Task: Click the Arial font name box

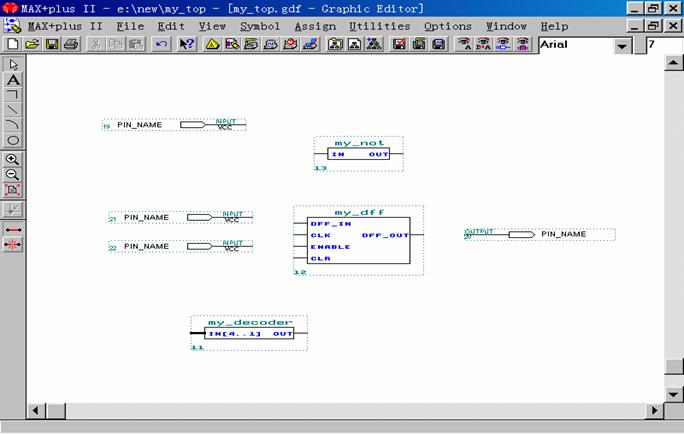Action: (577, 45)
